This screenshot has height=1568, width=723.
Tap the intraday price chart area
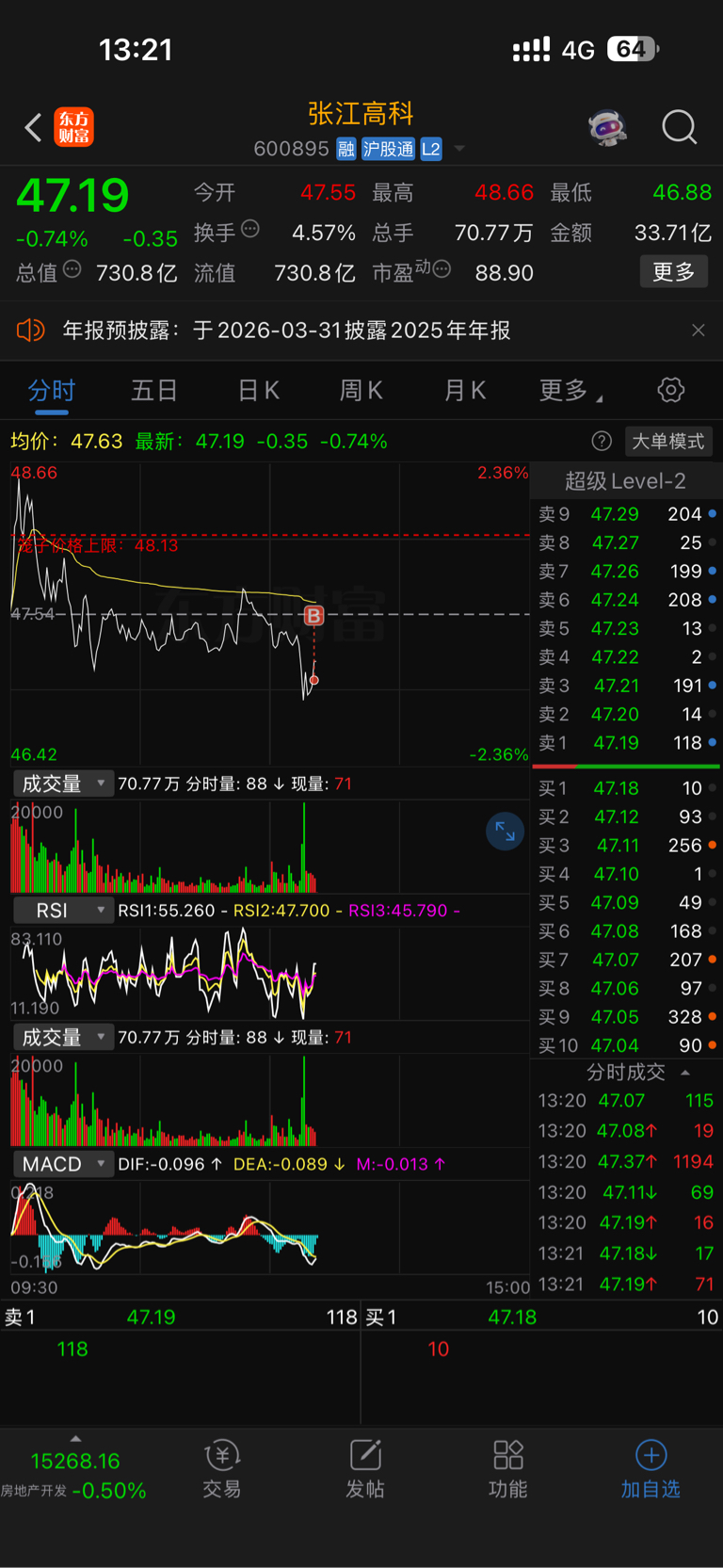click(270, 614)
